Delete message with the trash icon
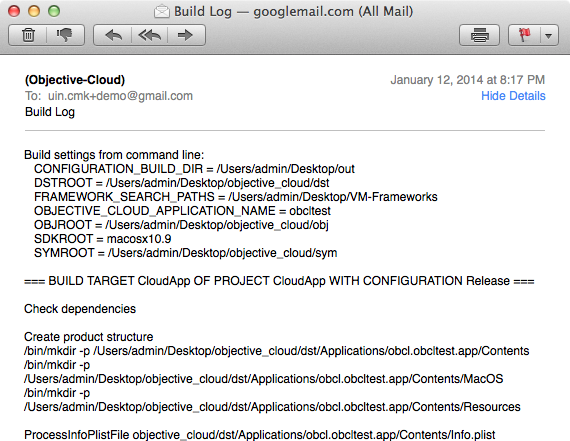This screenshot has width=570, height=441. [28, 35]
